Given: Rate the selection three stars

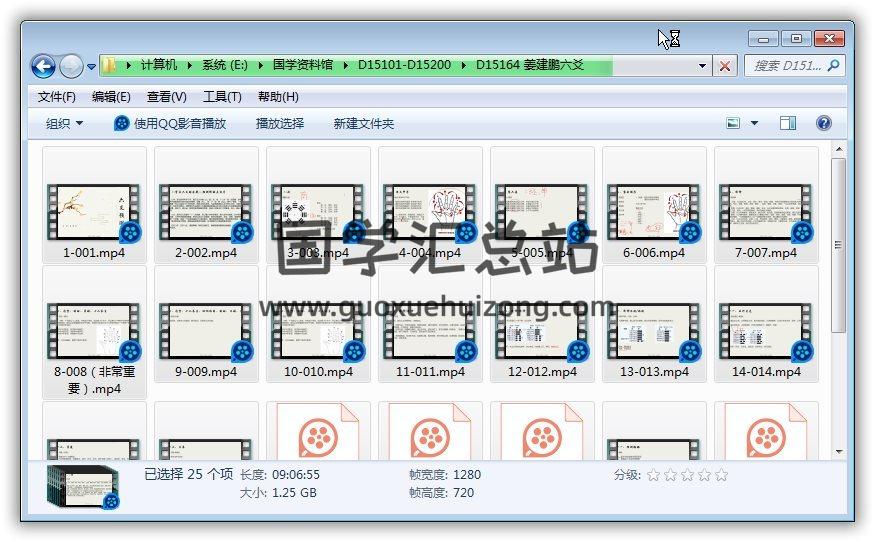Looking at the screenshot, I should point(688,475).
